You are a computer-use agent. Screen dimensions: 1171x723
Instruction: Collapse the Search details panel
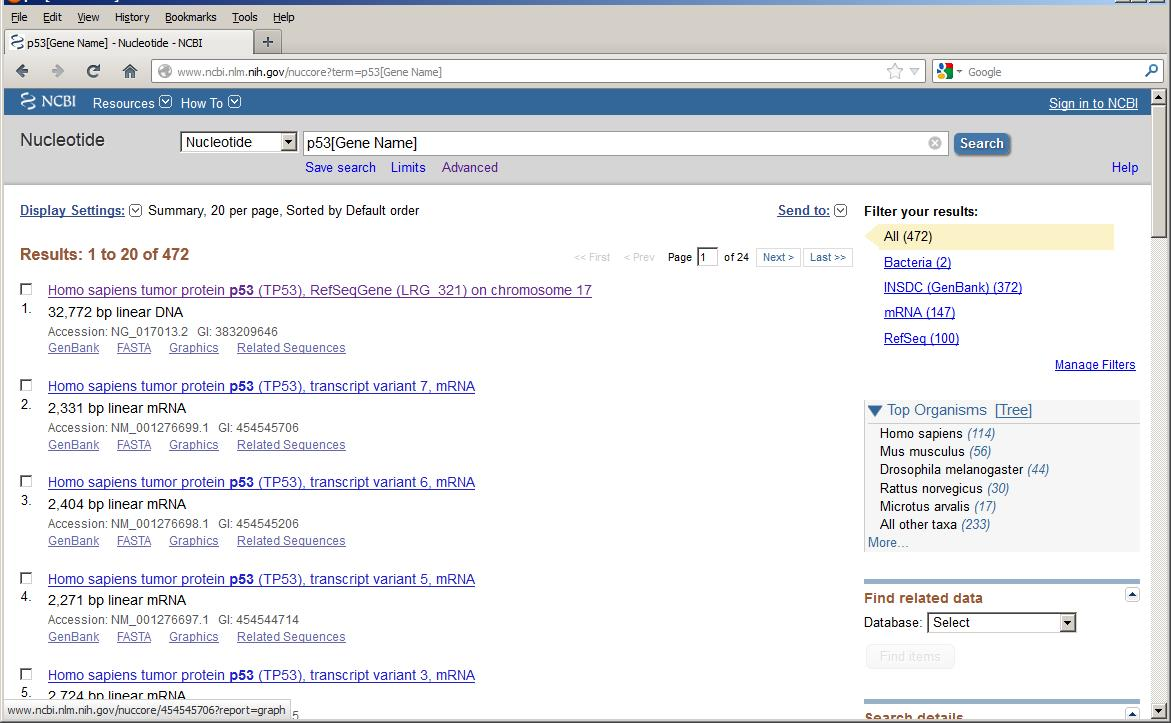click(1132, 714)
